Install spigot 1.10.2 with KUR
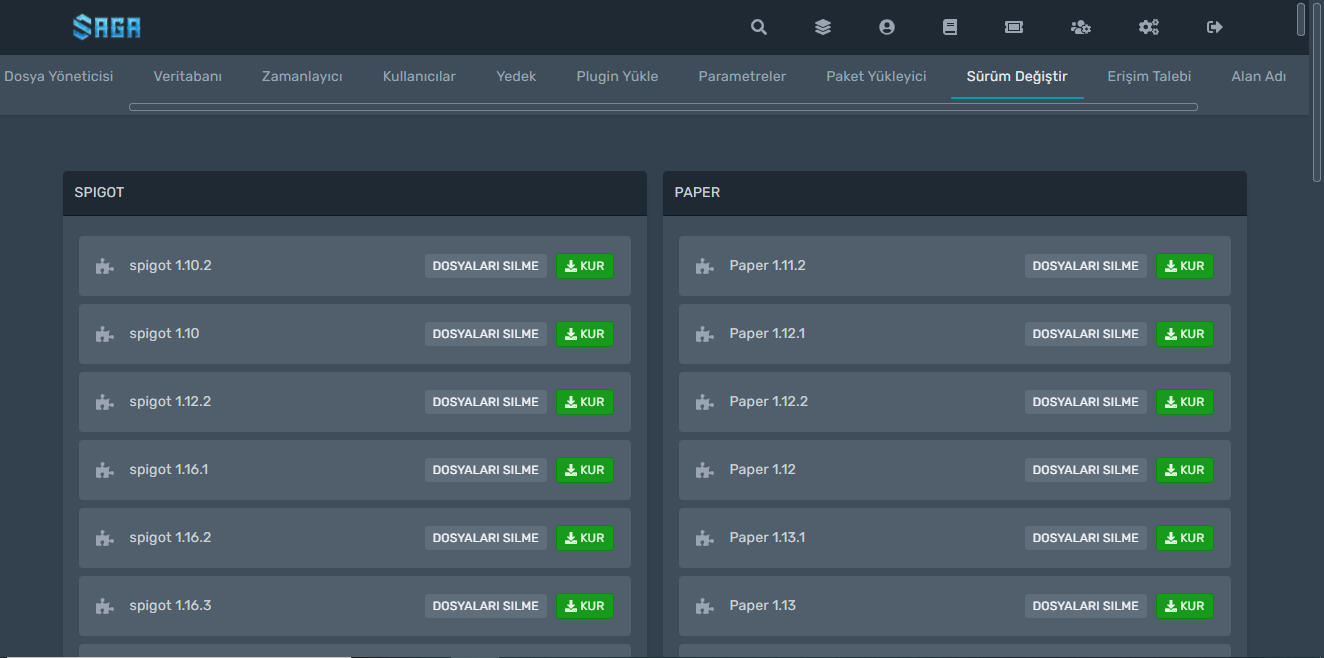The image size is (1324, 658). pos(585,266)
